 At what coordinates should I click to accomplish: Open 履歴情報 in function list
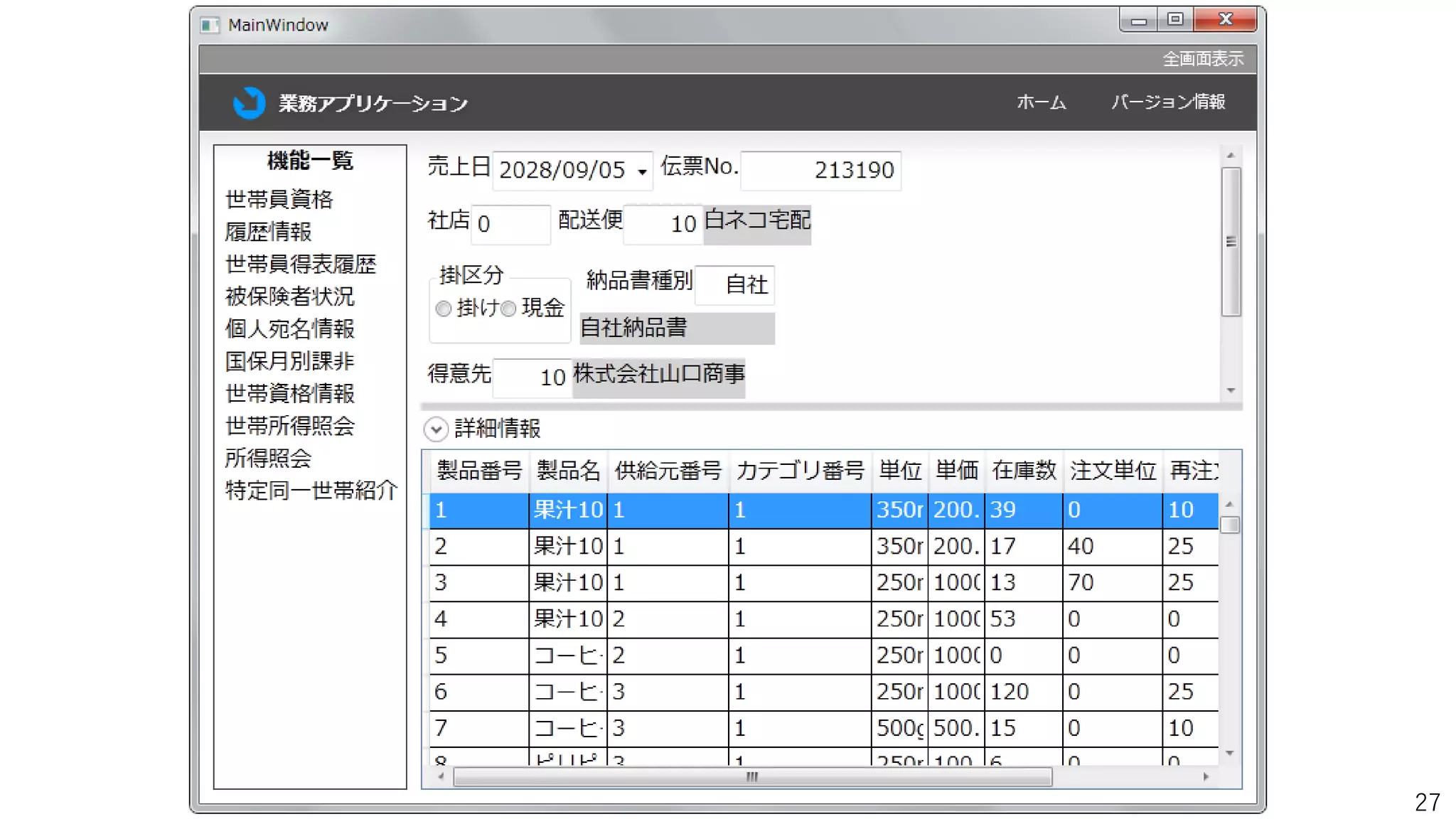269,232
